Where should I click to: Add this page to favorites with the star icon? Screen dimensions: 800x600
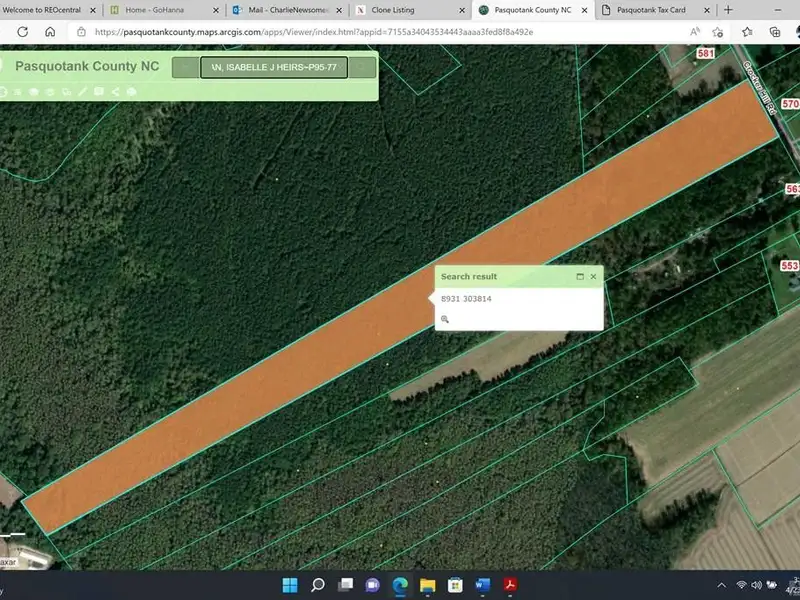[x=719, y=32]
